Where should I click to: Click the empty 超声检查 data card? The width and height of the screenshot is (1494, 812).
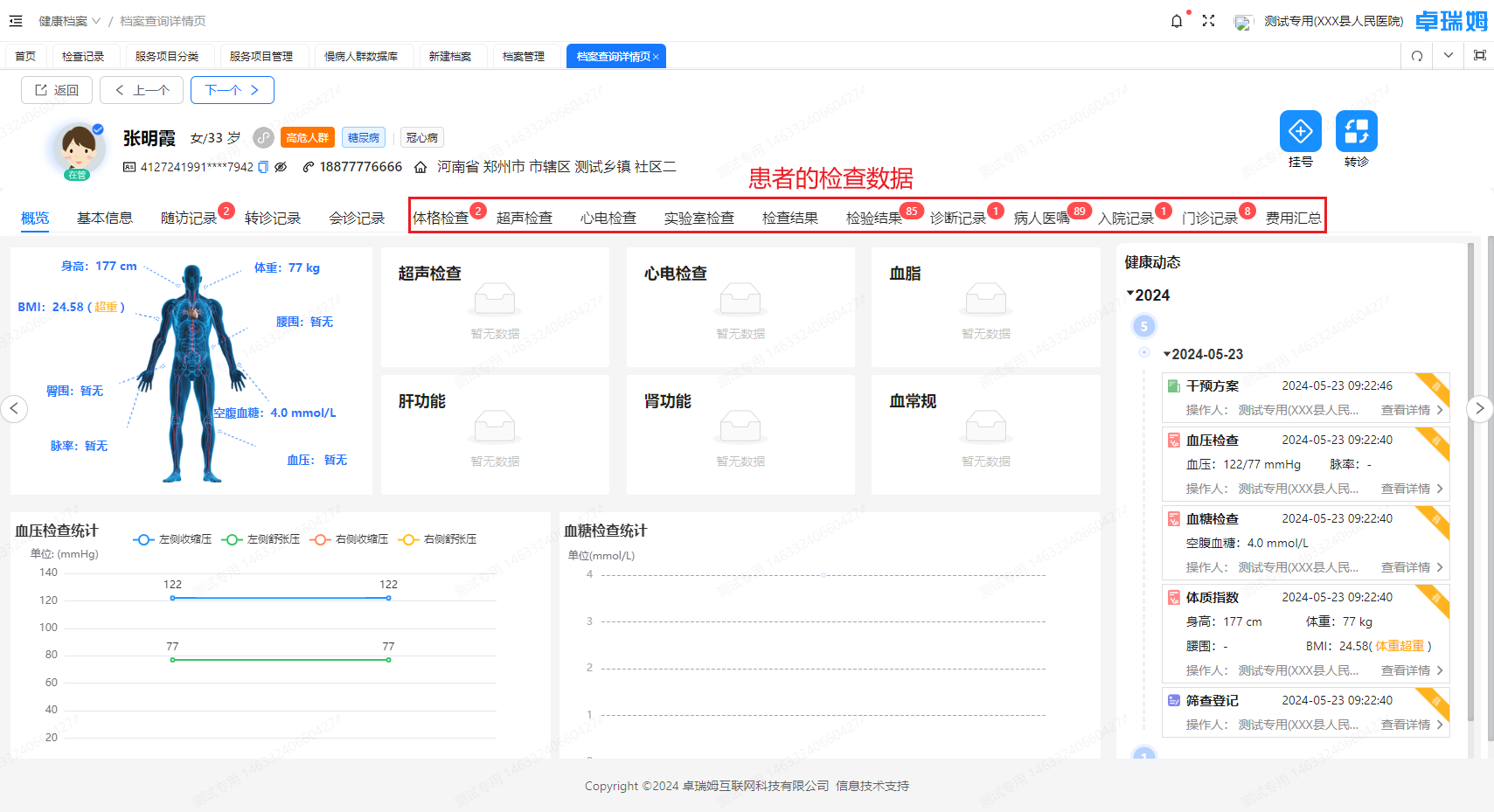[495, 307]
